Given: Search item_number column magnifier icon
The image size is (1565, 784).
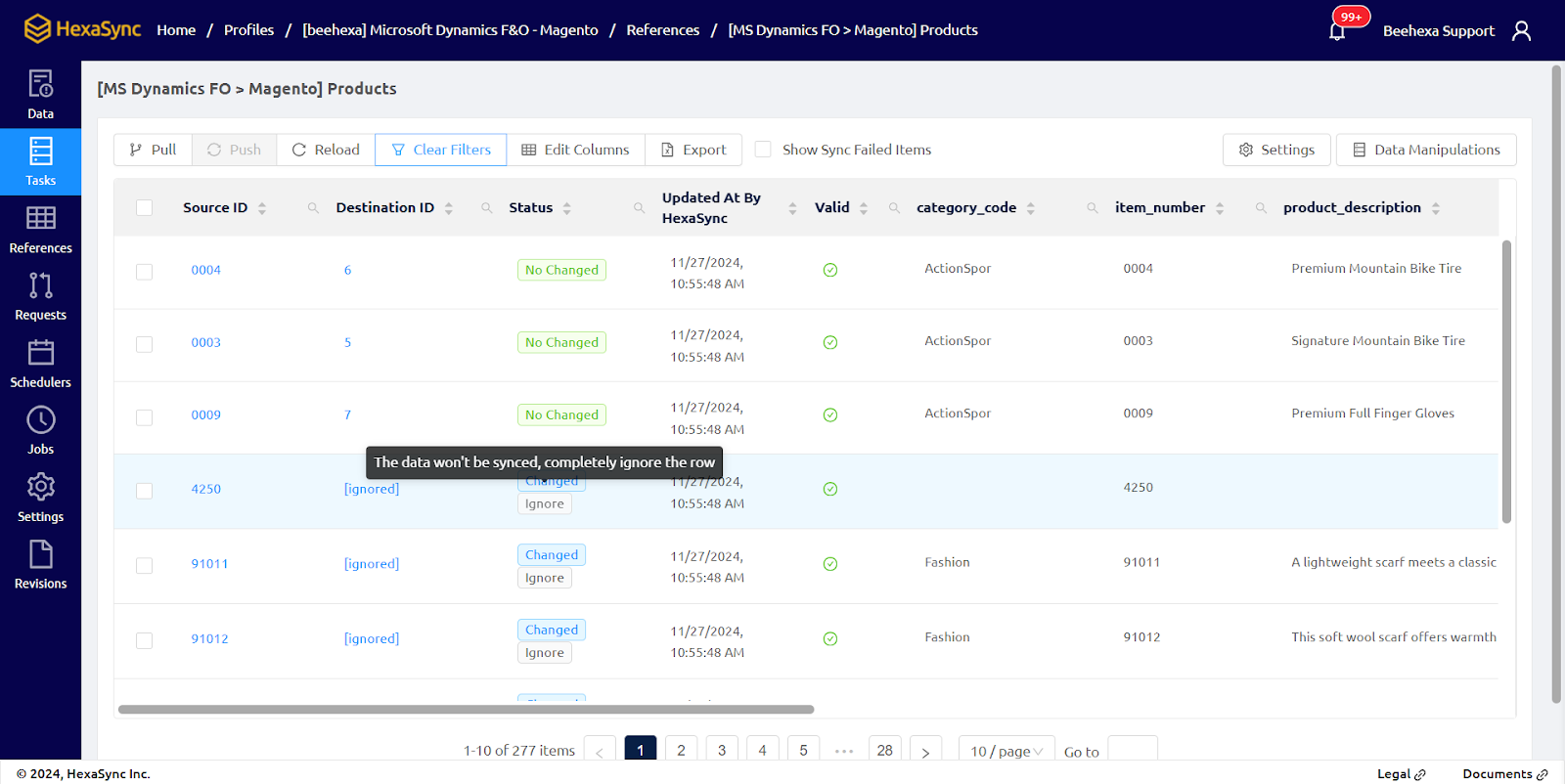Looking at the screenshot, I should pos(1261,208).
